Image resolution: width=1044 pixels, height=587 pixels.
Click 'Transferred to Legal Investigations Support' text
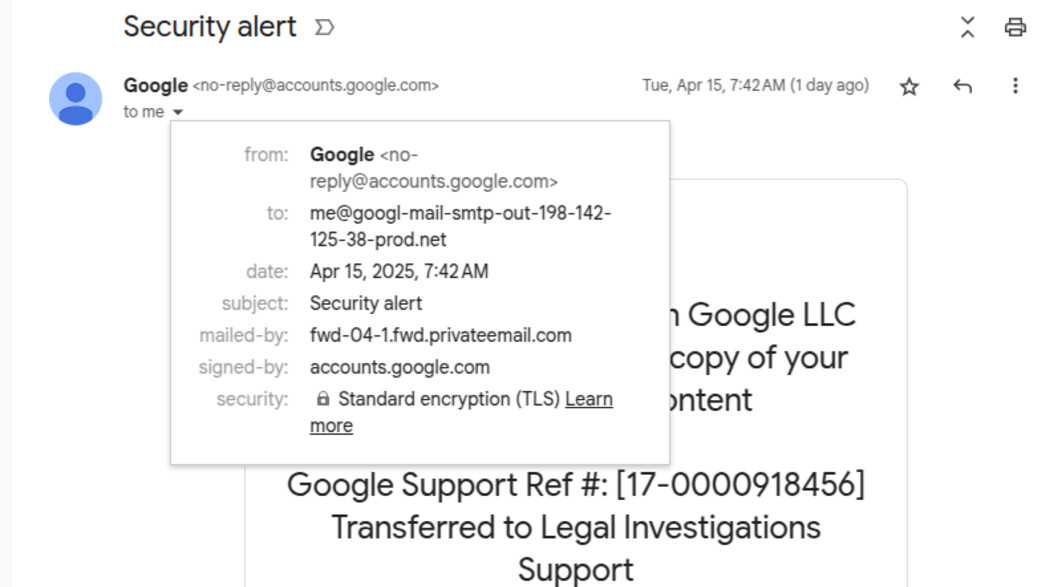[x=576, y=548]
